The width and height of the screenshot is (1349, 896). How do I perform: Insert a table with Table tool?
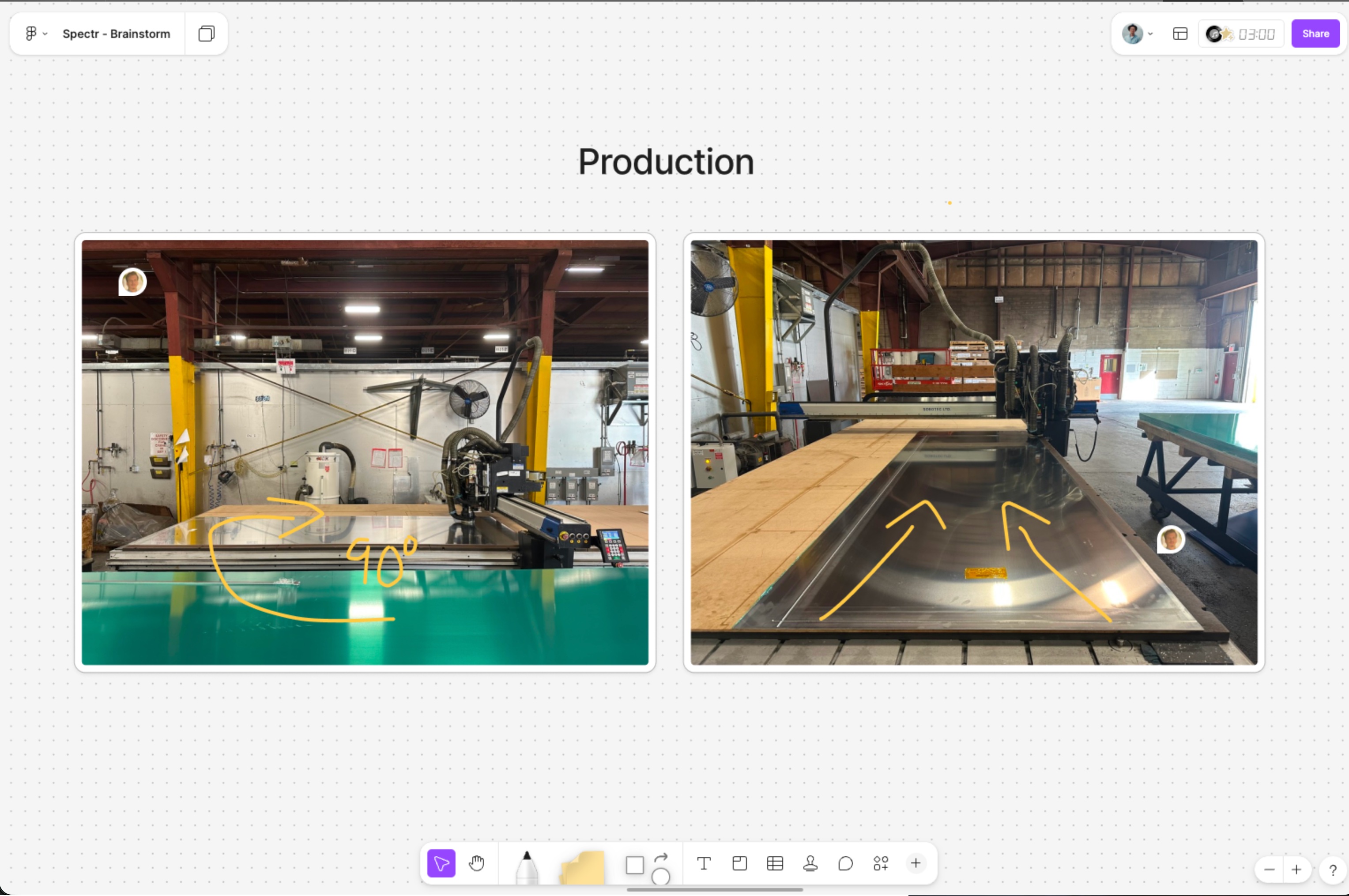(775, 863)
